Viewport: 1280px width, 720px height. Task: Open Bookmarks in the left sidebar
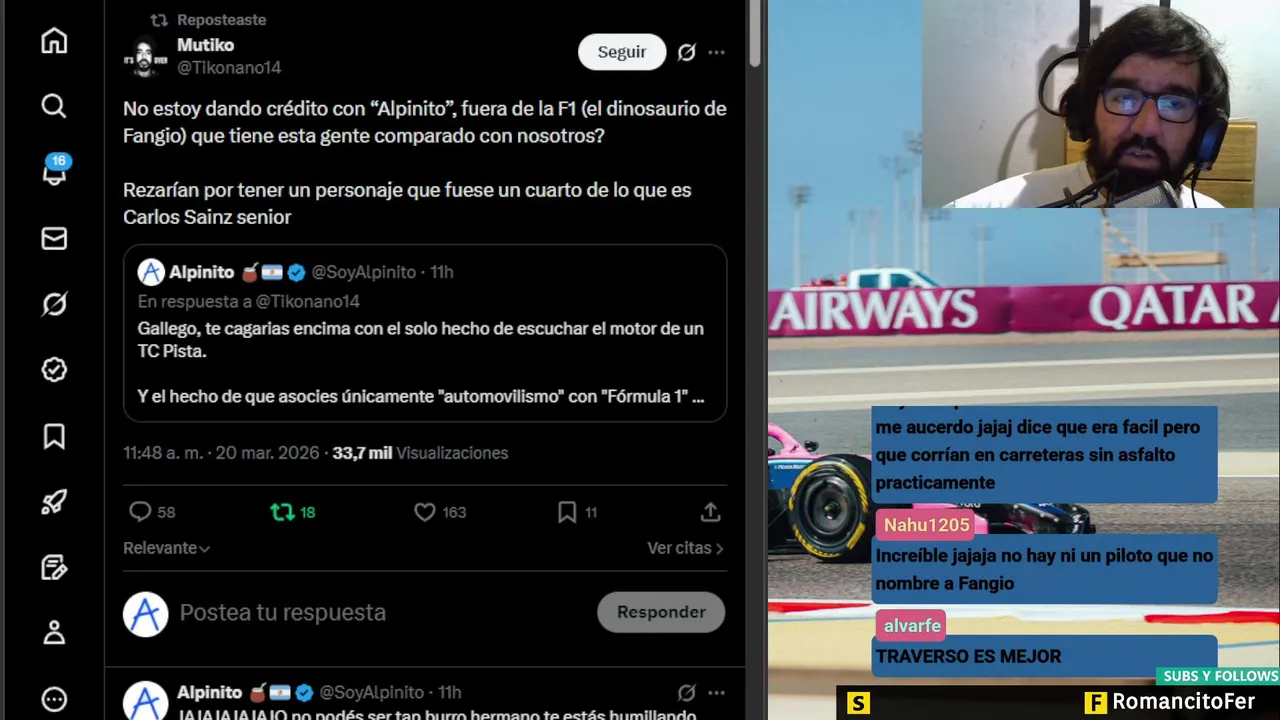point(54,436)
